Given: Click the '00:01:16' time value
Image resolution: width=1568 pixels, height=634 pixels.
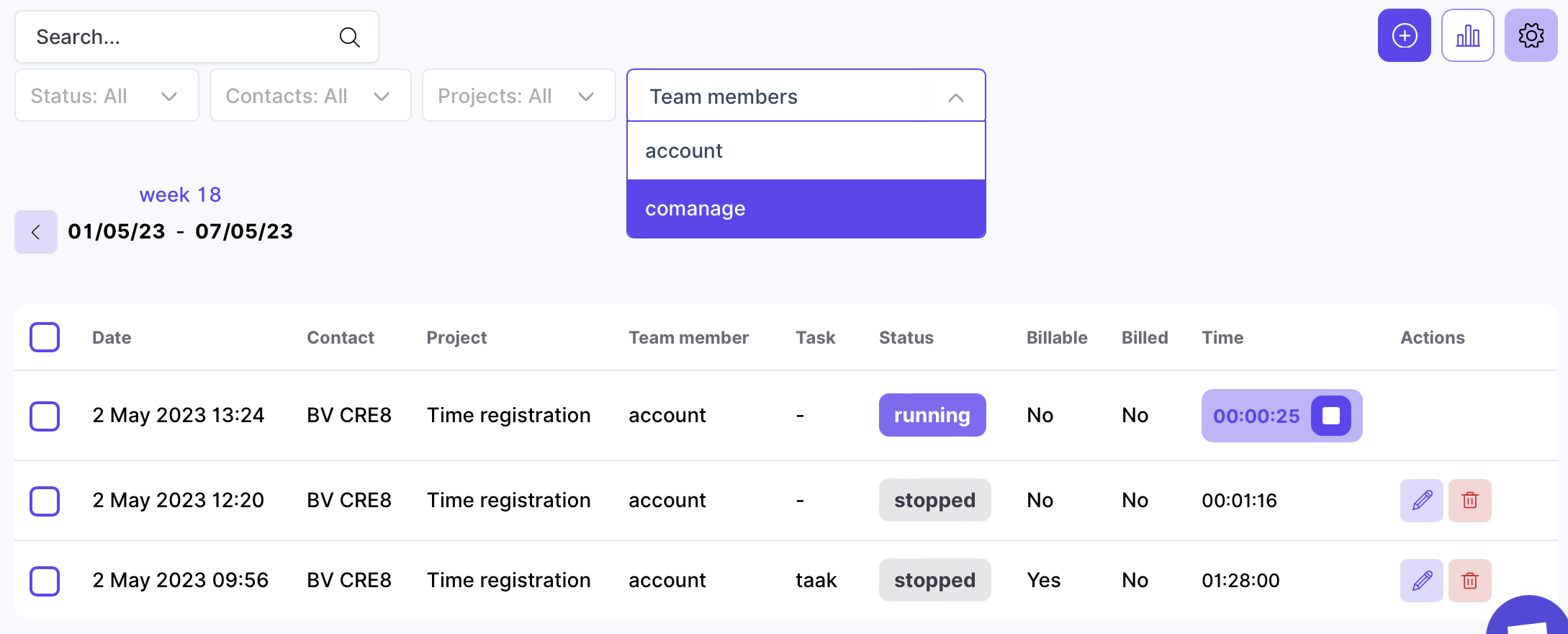Looking at the screenshot, I should point(1239,500).
